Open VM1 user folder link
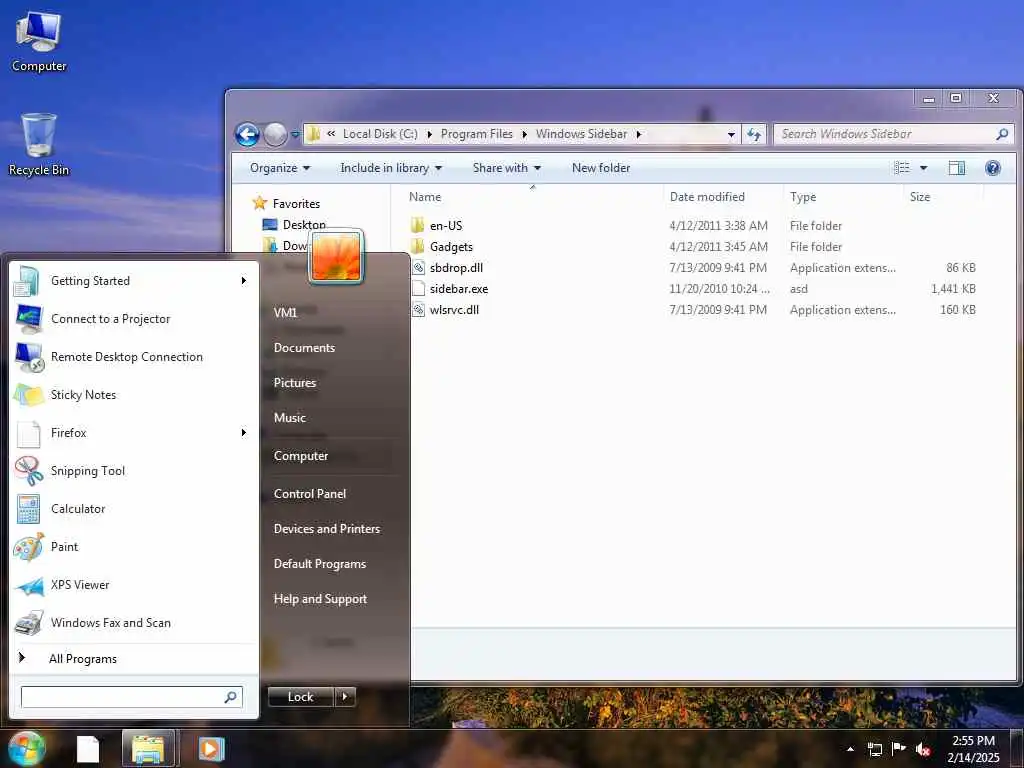The height and width of the screenshot is (768, 1024). coord(285,313)
